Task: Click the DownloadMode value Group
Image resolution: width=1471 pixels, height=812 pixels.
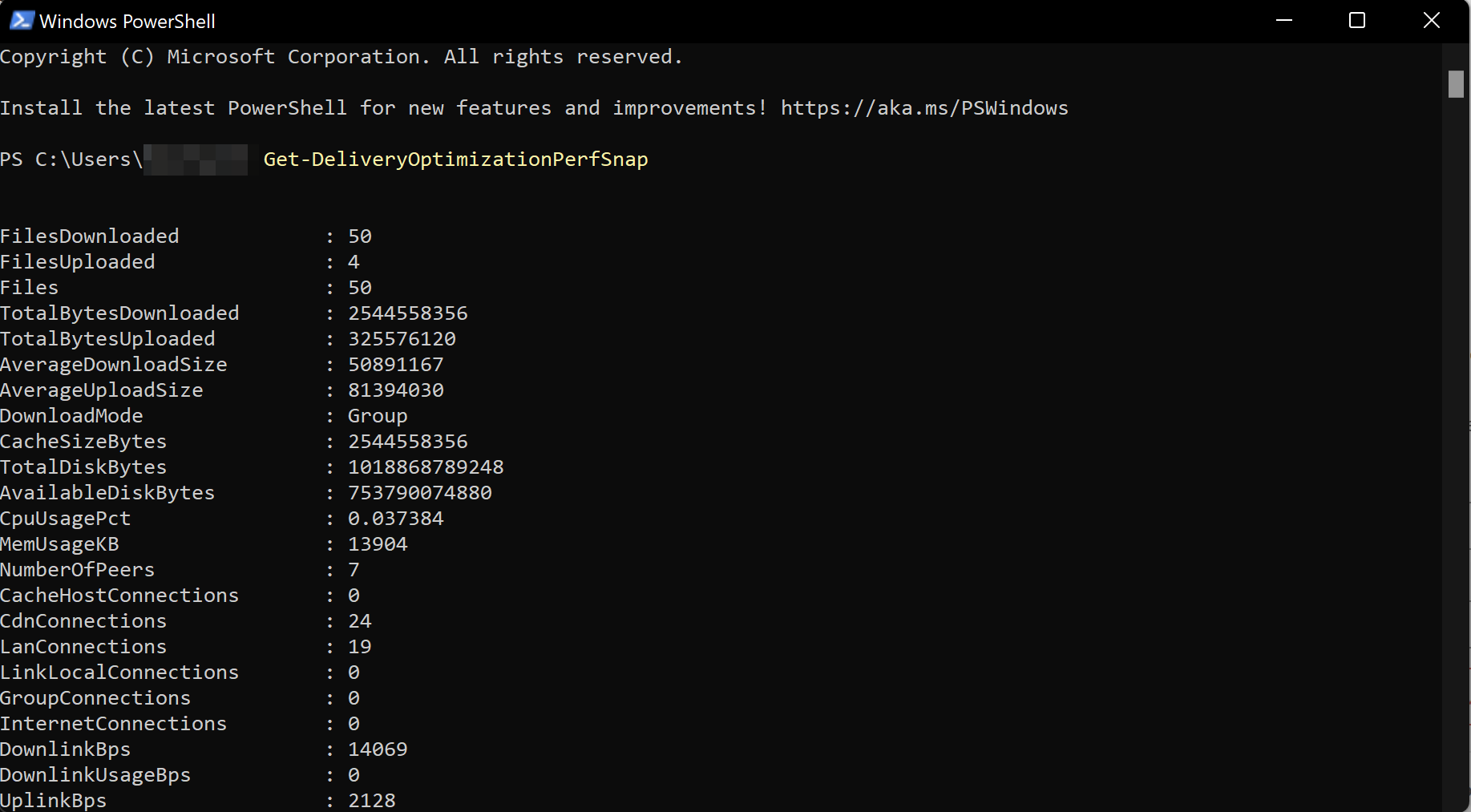Action: click(x=378, y=416)
